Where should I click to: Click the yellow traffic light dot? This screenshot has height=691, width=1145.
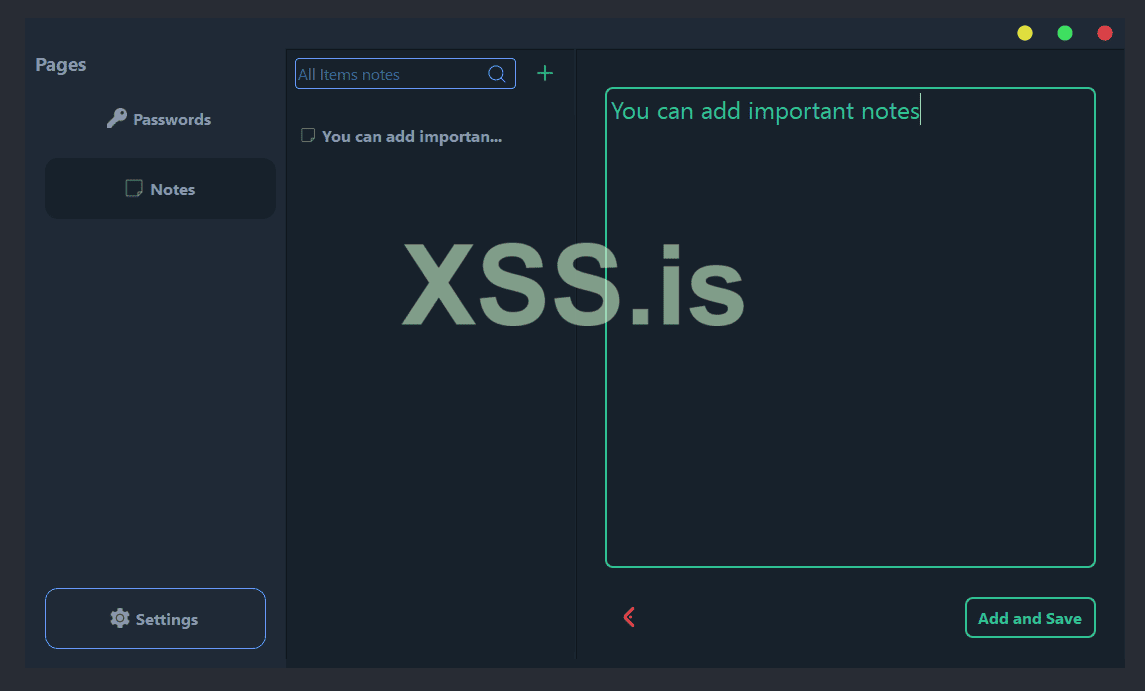click(x=1024, y=32)
